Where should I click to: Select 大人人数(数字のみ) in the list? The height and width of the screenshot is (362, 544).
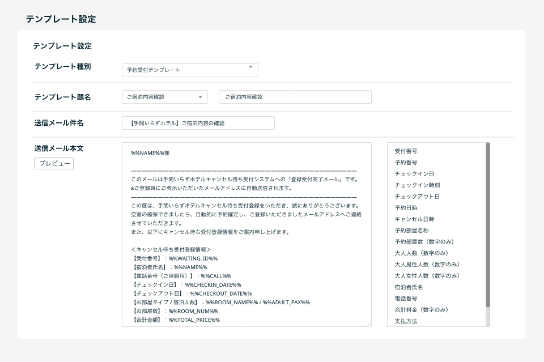(x=421, y=253)
